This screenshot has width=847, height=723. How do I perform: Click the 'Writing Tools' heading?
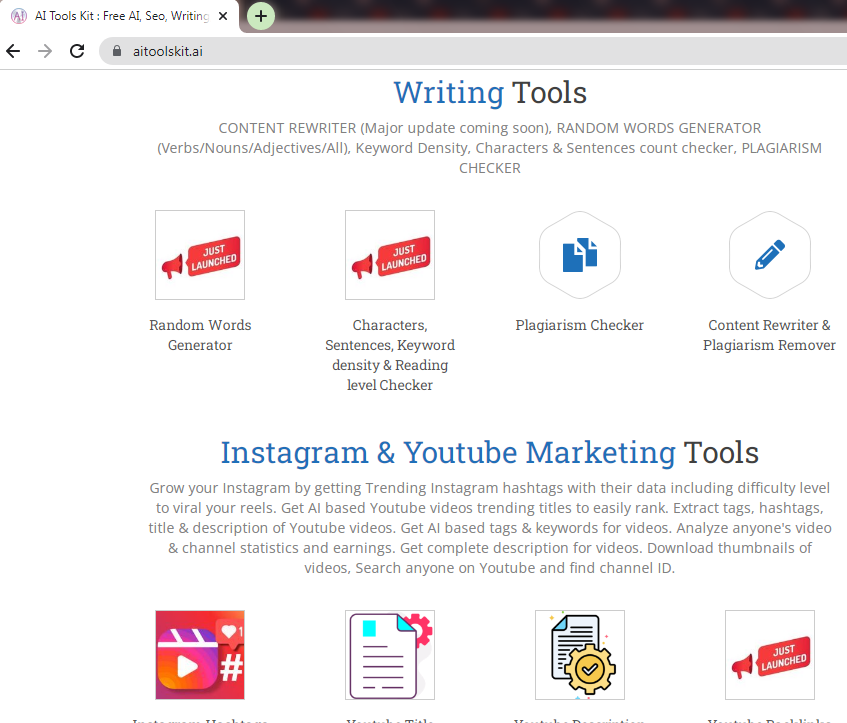(490, 92)
